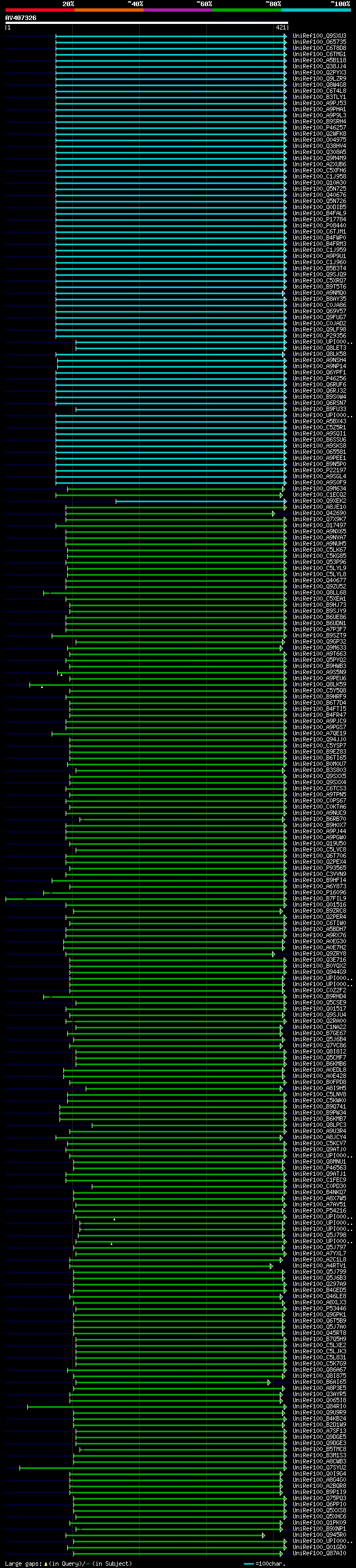The height and width of the screenshot is (1568, 356).
Task: Select the UniRef100_Q45RT8 label
Action: (319, 1333)
